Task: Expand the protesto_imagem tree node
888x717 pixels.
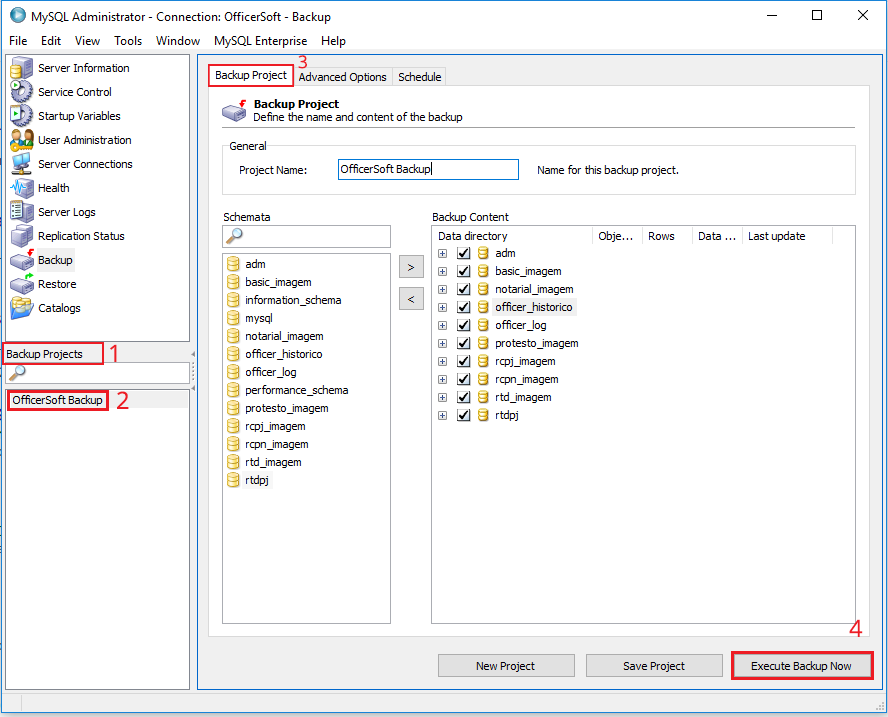Action: coord(442,344)
